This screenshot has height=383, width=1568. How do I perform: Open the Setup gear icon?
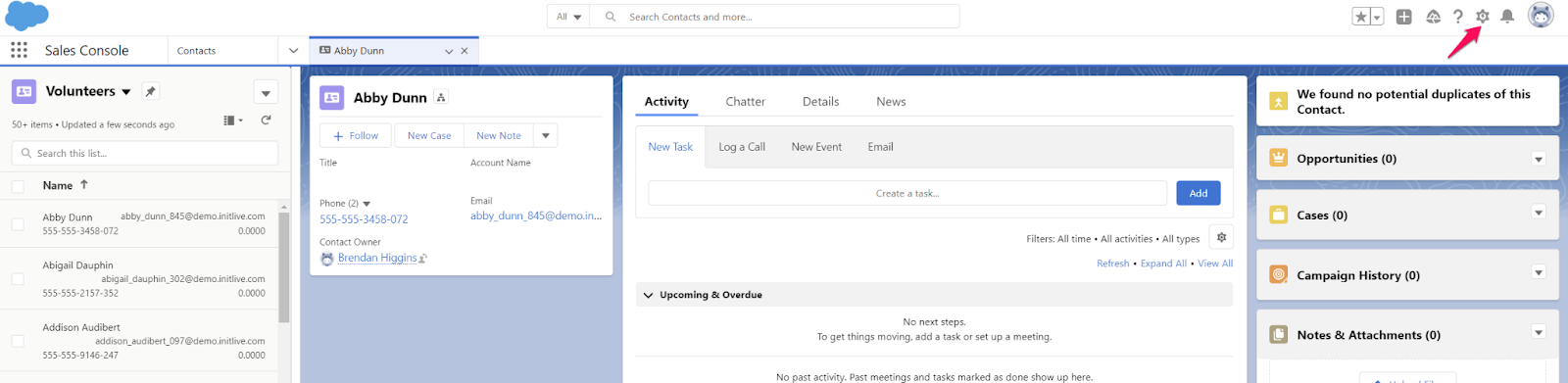(x=1482, y=17)
